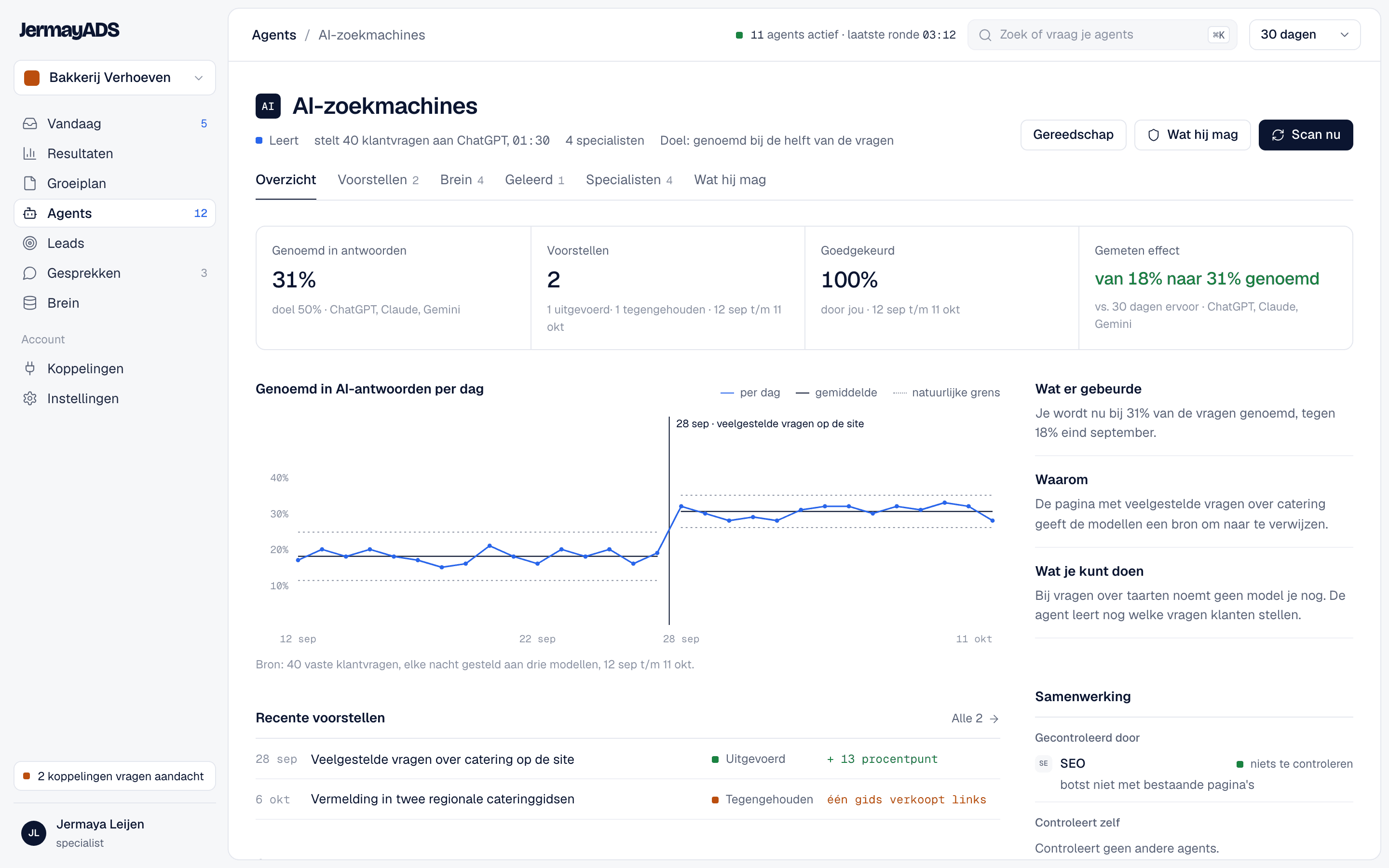
Task: Click the Instellingen gear icon
Action: coord(30,398)
